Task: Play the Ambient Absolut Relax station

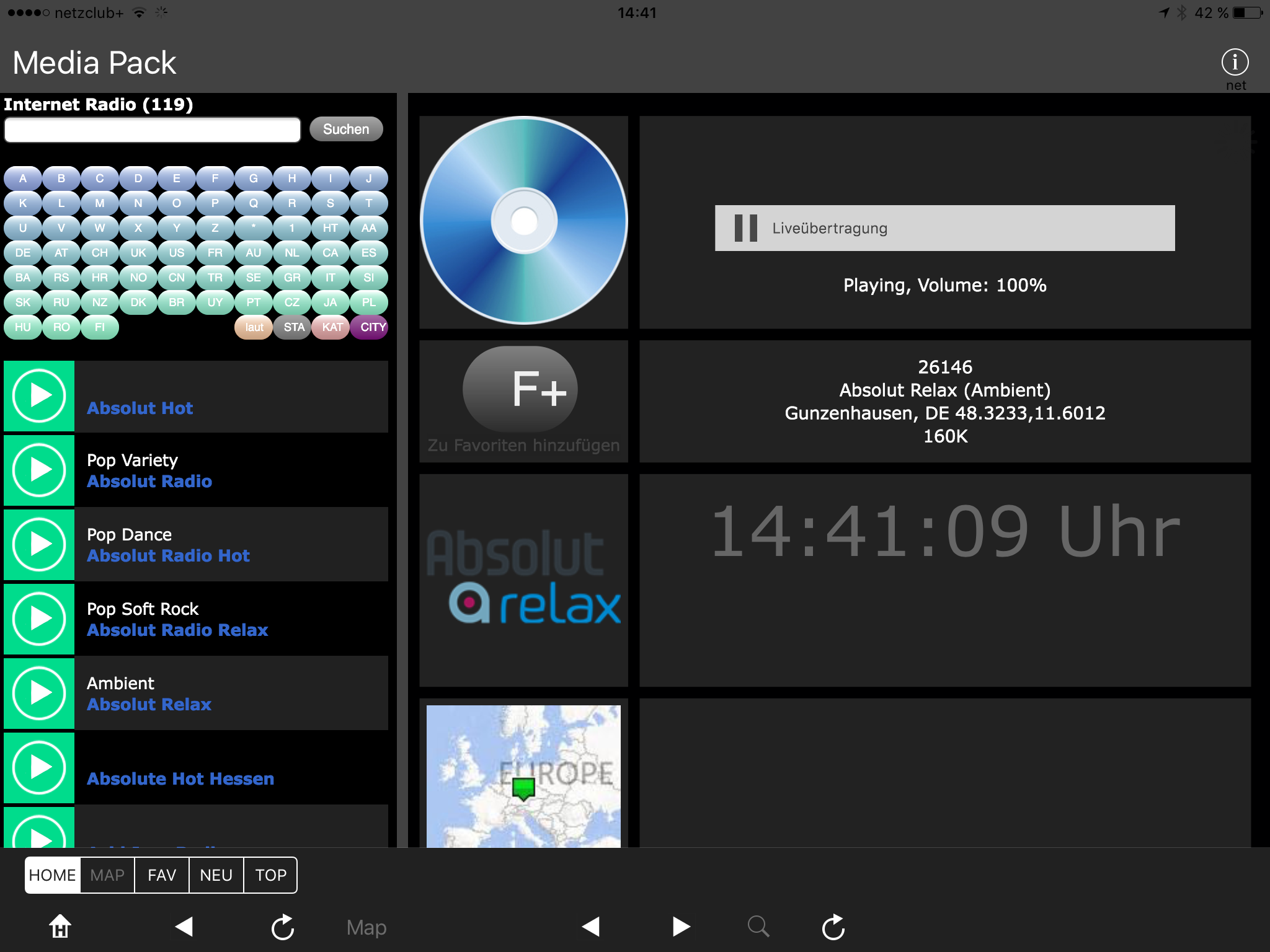Action: (x=39, y=693)
